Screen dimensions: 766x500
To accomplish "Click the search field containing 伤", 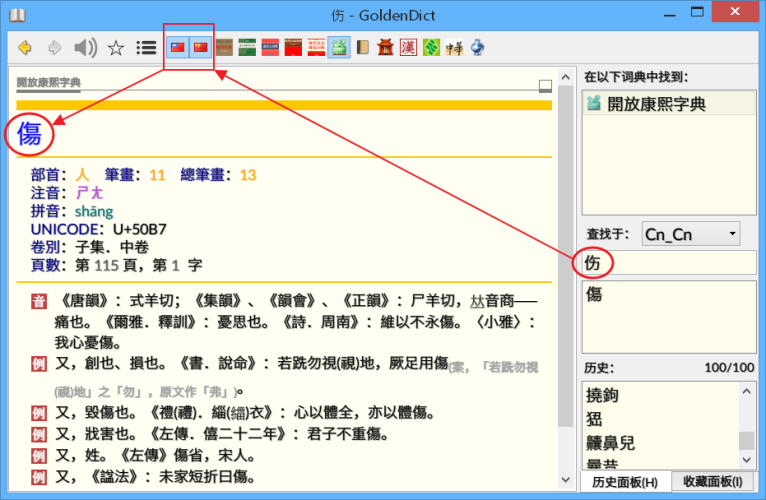I will tap(669, 263).
